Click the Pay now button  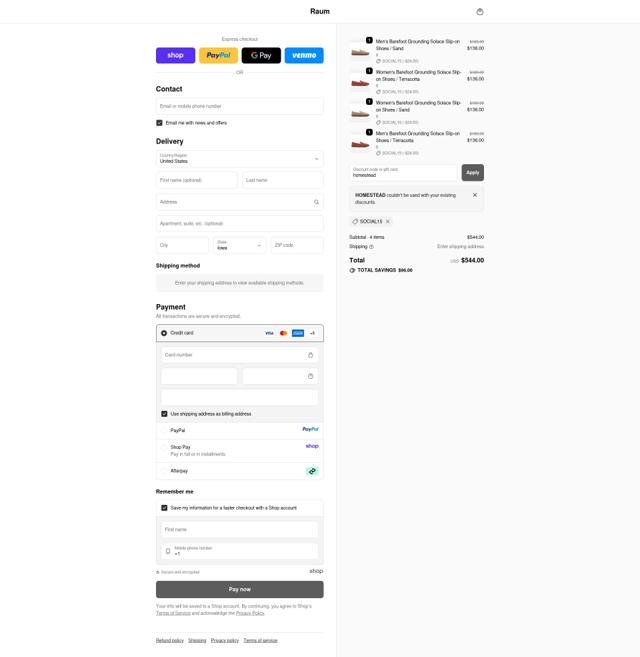coord(240,589)
